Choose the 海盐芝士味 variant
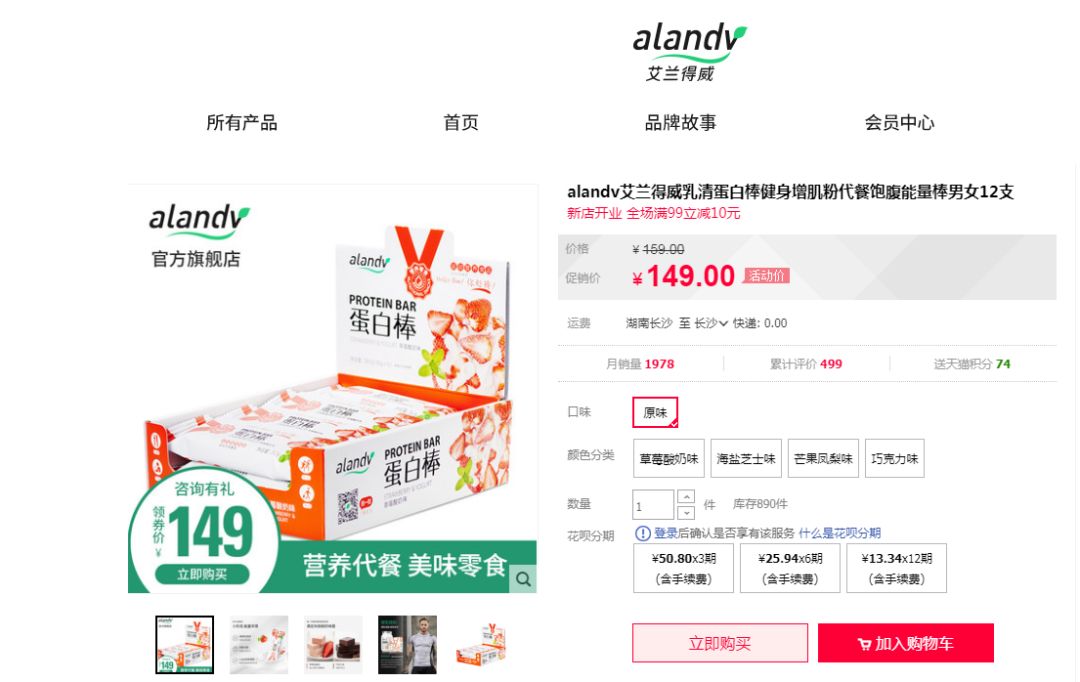1080x682 pixels. tap(746, 458)
